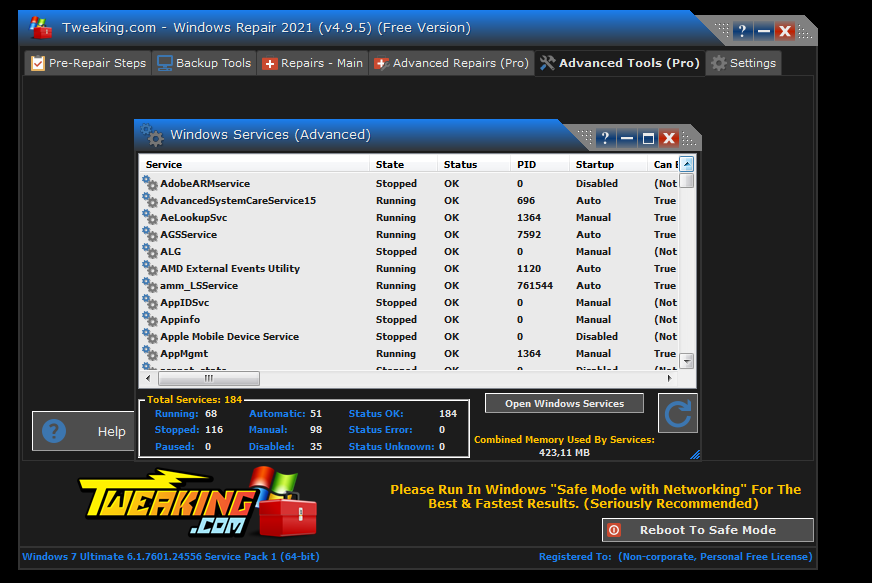Click Reboot To Safe Mode button

click(x=707, y=530)
